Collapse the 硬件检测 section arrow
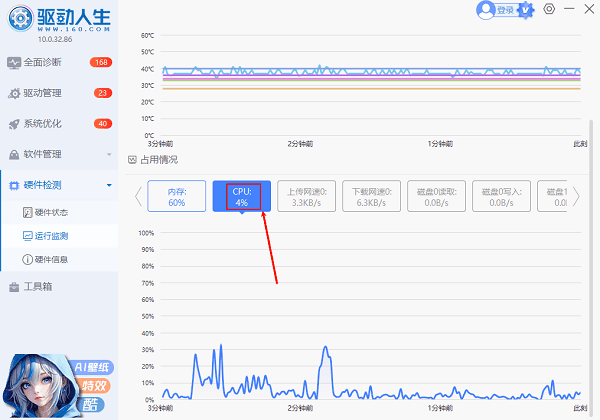600x420 pixels. [x=108, y=185]
